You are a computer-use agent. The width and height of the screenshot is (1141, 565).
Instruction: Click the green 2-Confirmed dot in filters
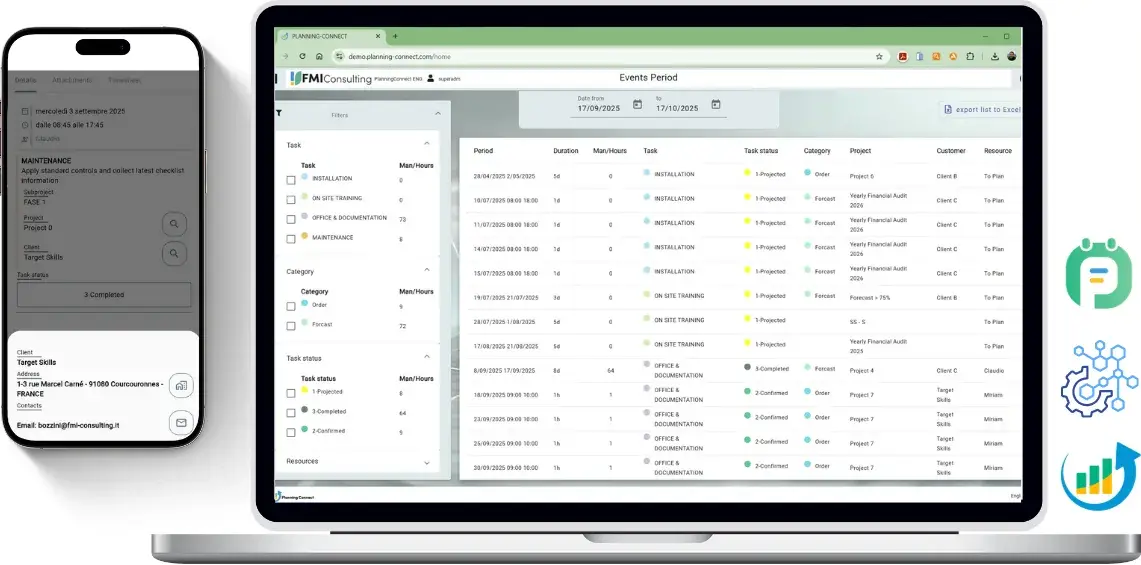(x=304, y=430)
